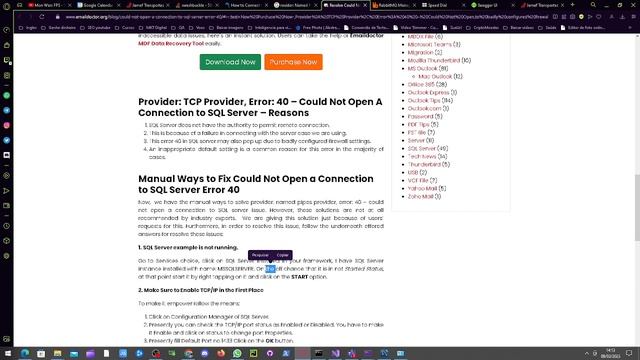Open the Office 365 category link
The image size is (640, 360).
pos(421,84)
